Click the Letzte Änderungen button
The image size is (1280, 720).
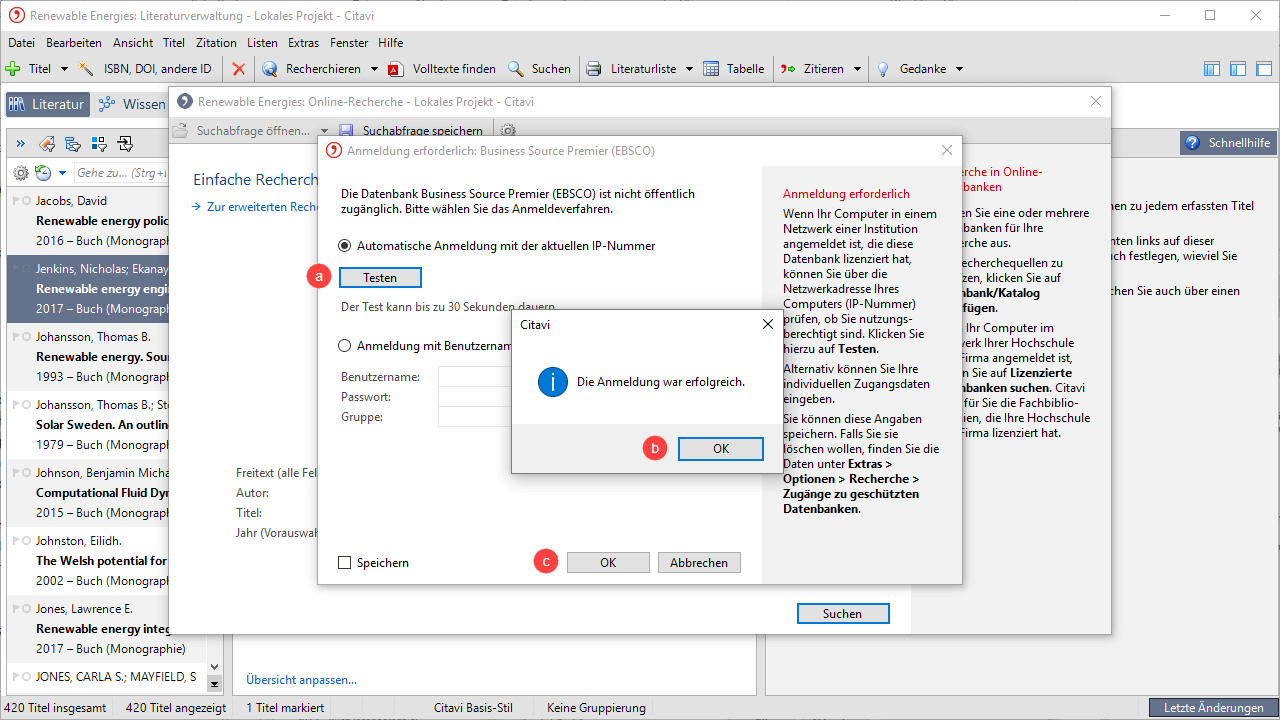tap(1213, 708)
